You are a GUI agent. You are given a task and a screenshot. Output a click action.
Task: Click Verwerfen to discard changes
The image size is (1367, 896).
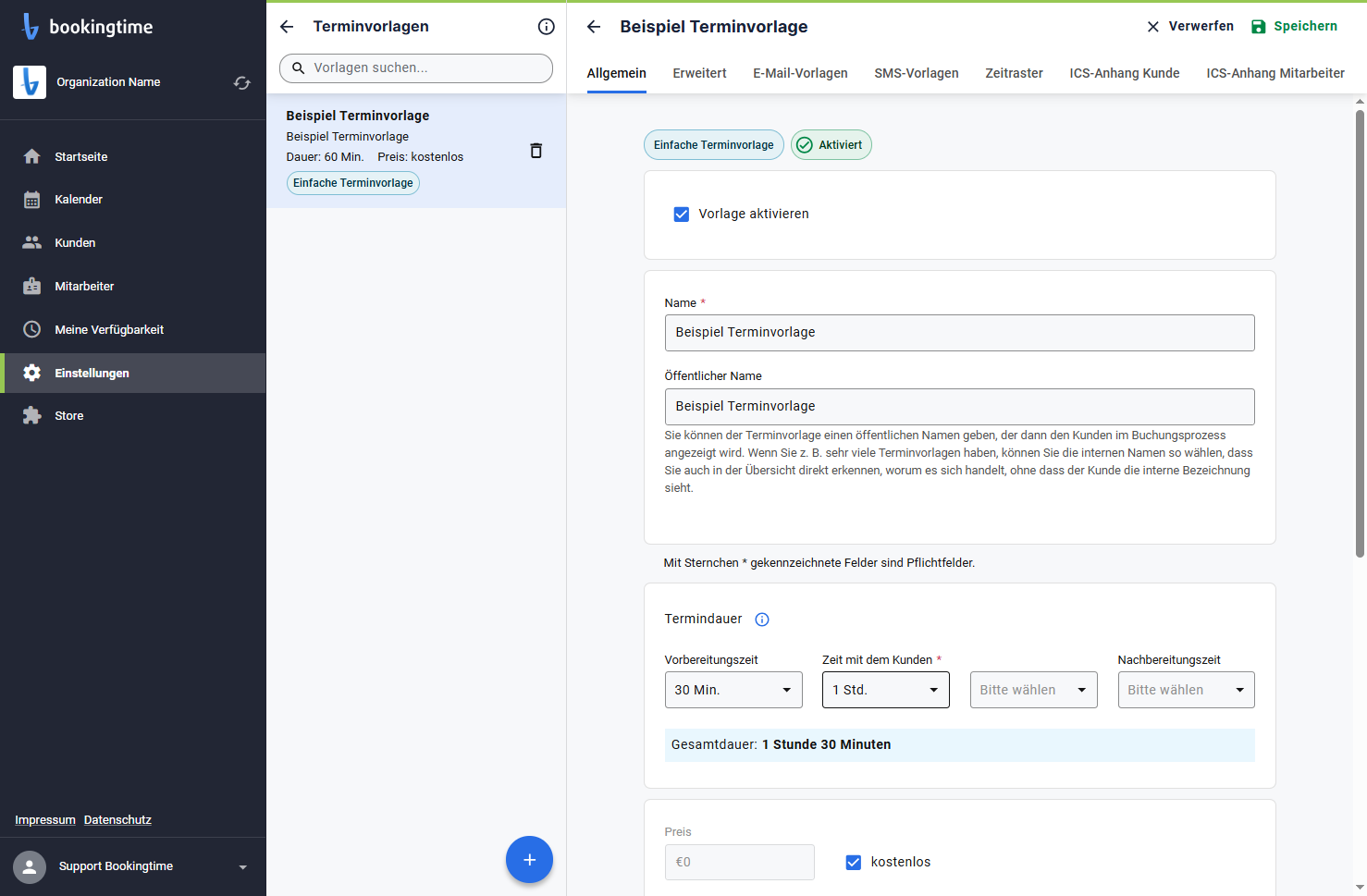(x=1190, y=27)
